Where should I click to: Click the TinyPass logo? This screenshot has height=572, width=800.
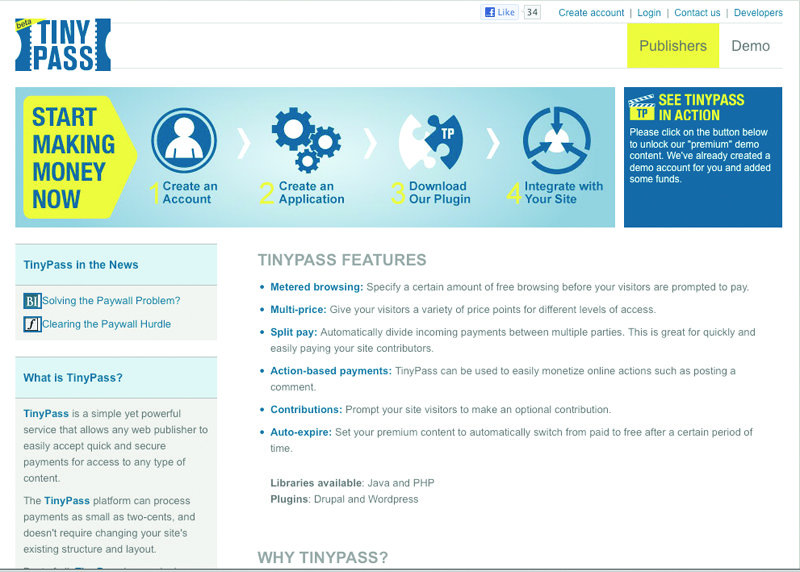(63, 45)
